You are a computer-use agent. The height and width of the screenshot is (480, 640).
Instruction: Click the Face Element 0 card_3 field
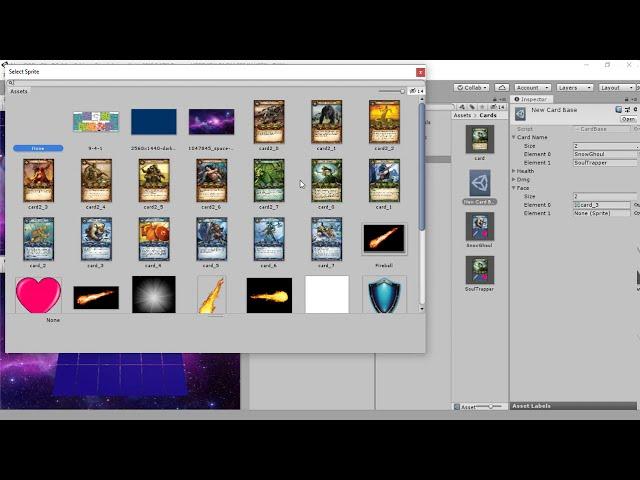click(x=602, y=205)
